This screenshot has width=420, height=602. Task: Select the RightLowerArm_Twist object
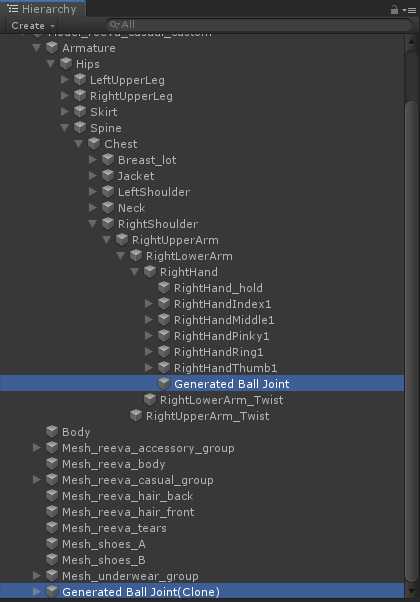coord(221,400)
